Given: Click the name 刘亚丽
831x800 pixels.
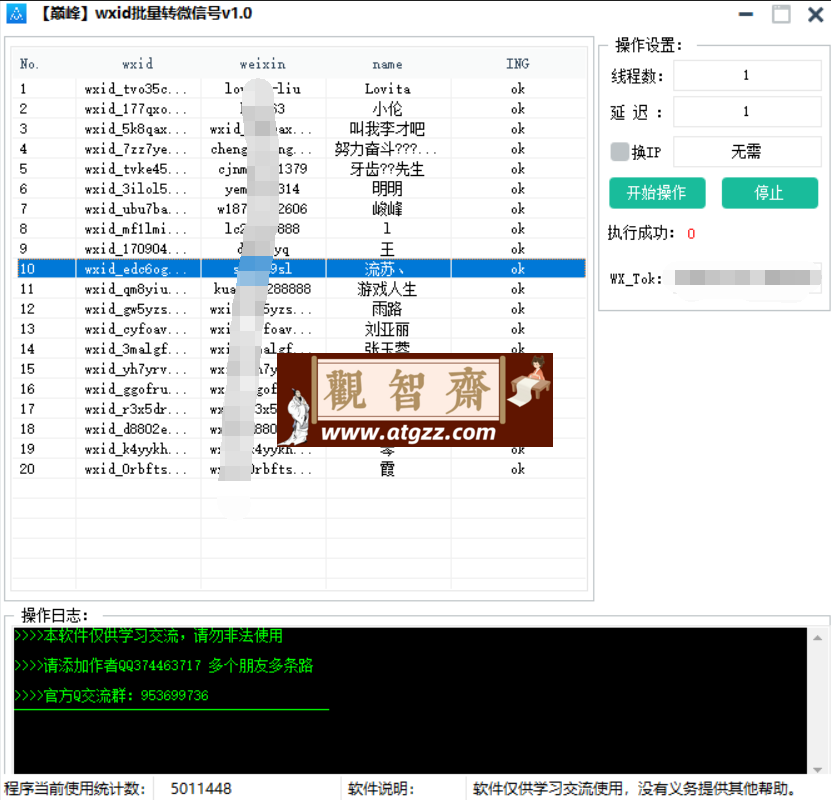Looking at the screenshot, I should 387,330.
